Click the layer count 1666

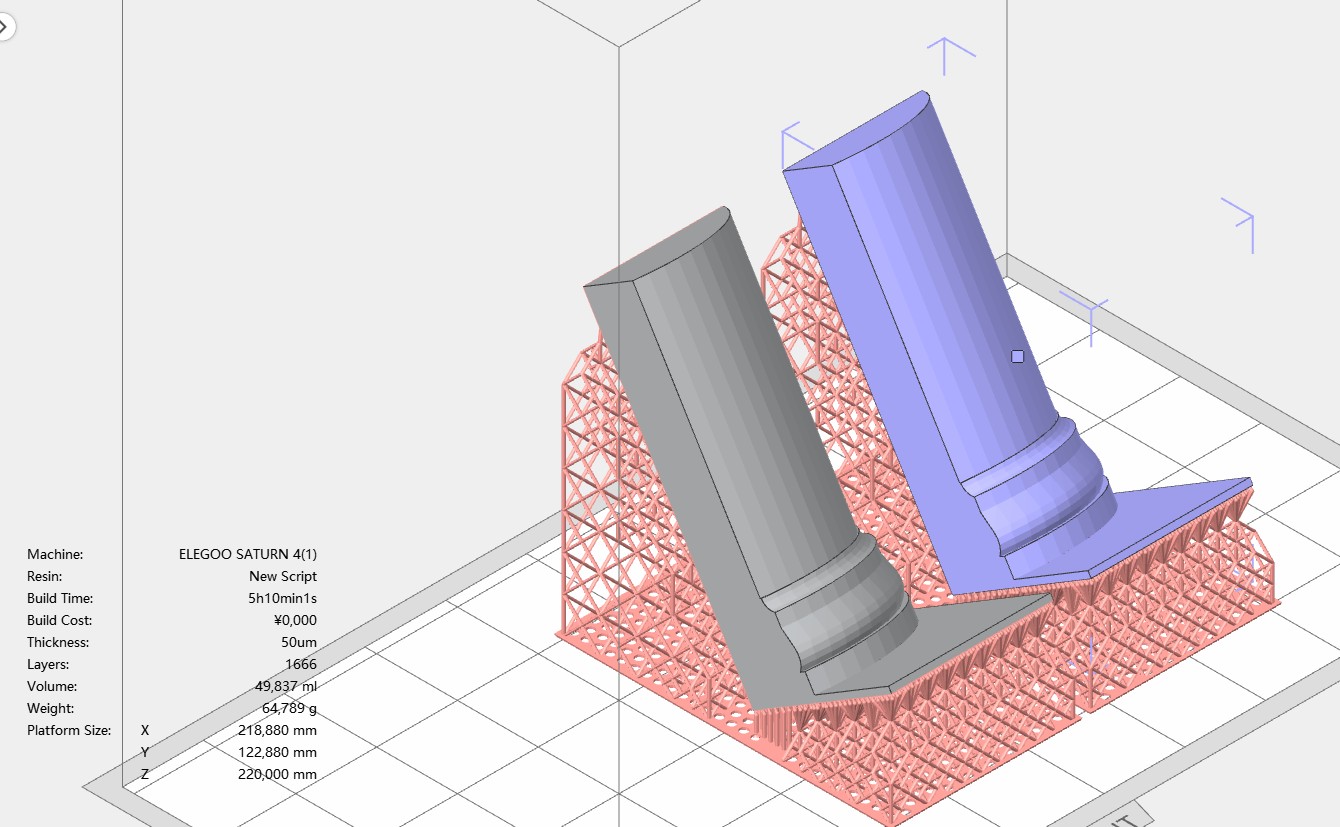pos(300,664)
